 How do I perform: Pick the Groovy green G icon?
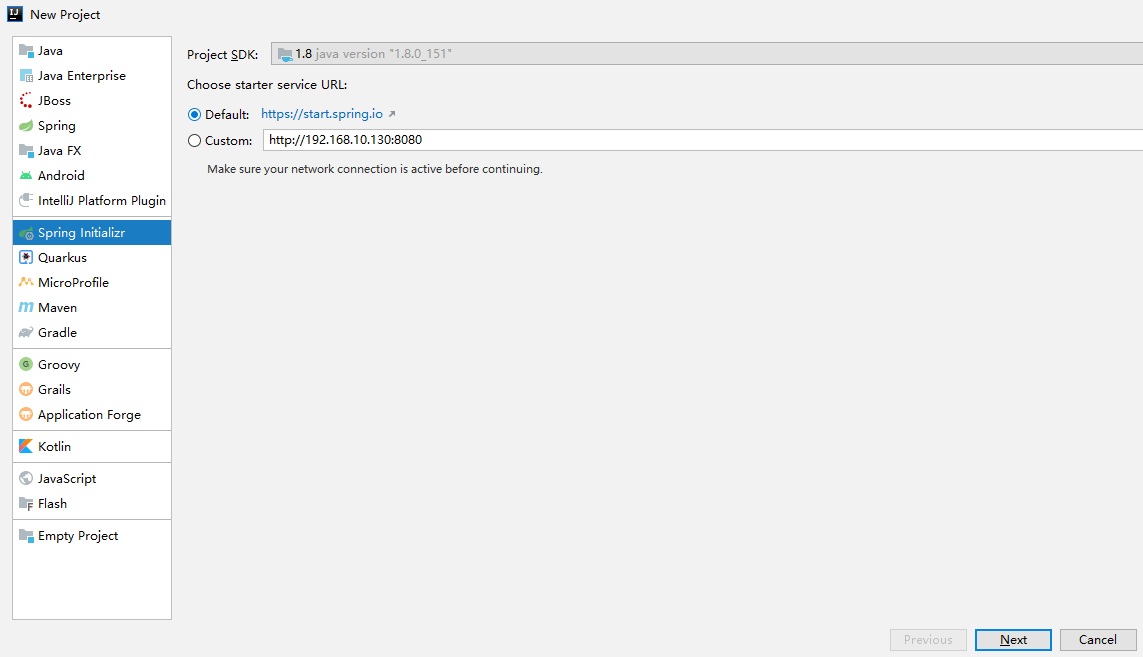(x=26, y=364)
